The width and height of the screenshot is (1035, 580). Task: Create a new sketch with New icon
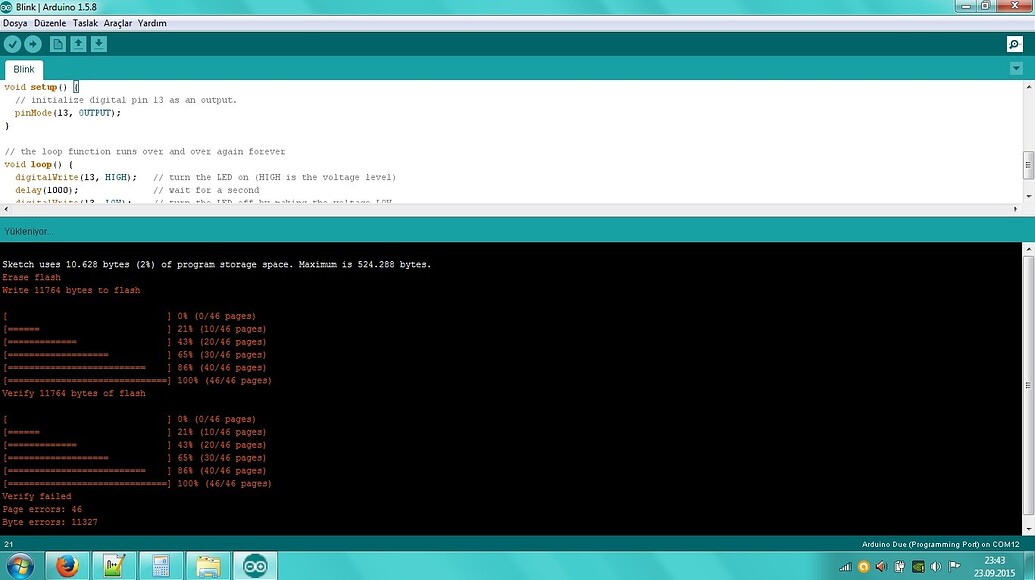(x=57, y=43)
